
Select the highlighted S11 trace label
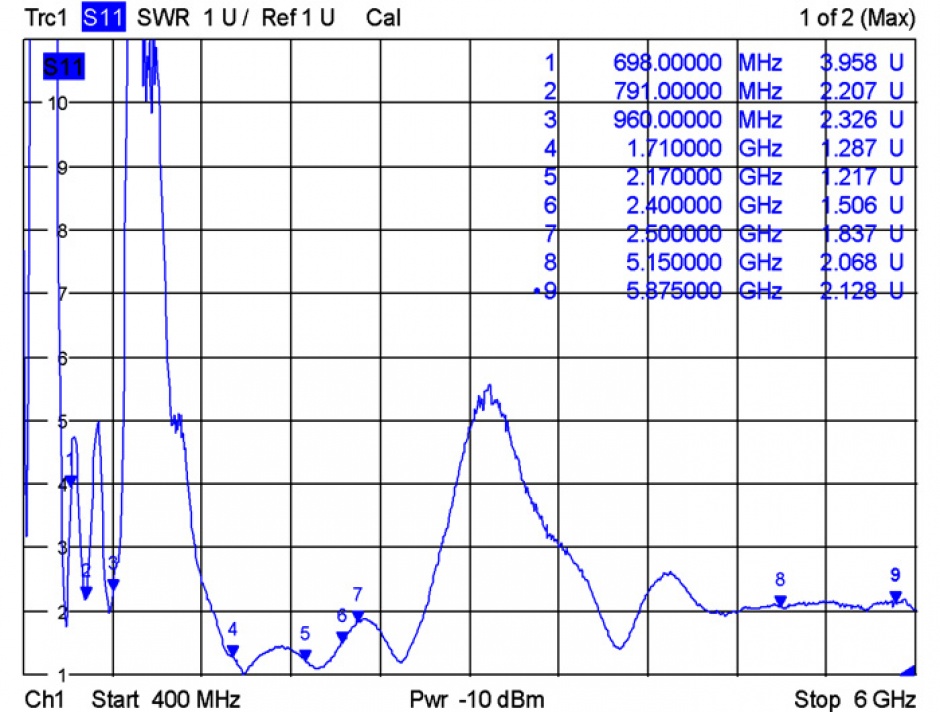point(103,17)
